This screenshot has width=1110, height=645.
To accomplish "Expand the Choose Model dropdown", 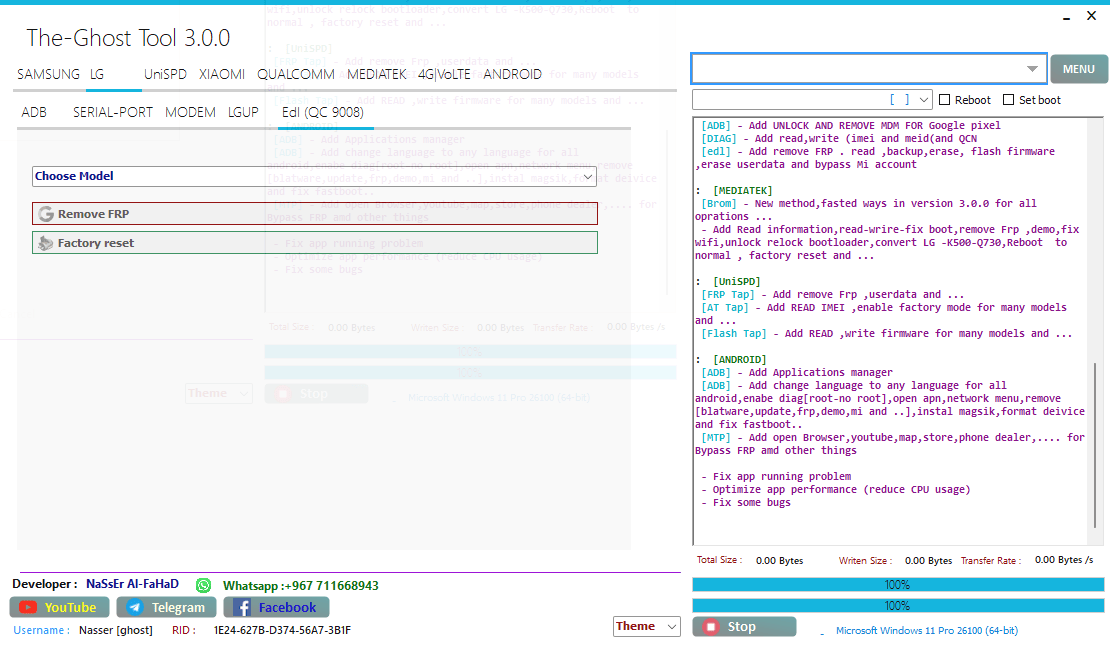I will (x=588, y=176).
